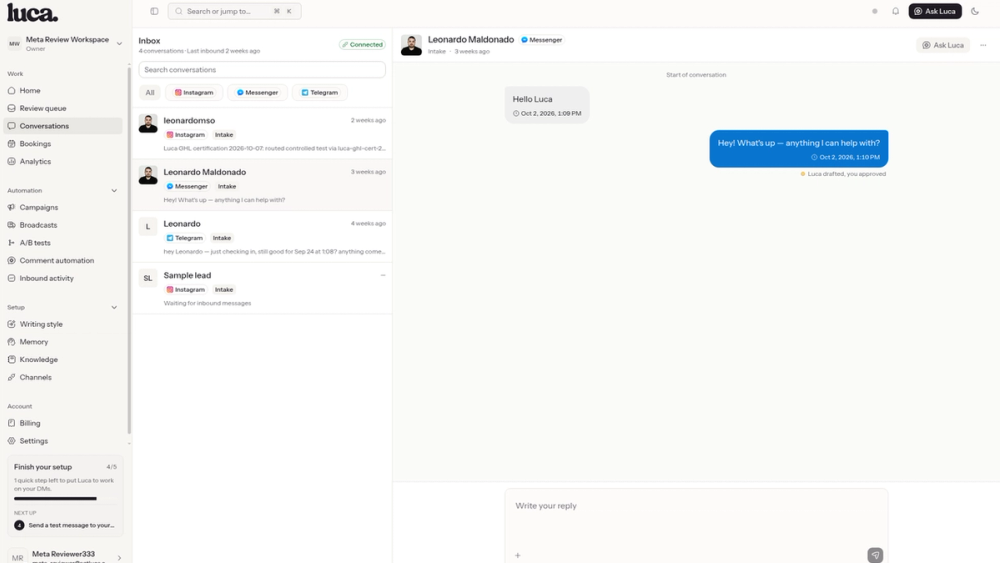
Task: Select the All filter tab
Action: click(150, 92)
